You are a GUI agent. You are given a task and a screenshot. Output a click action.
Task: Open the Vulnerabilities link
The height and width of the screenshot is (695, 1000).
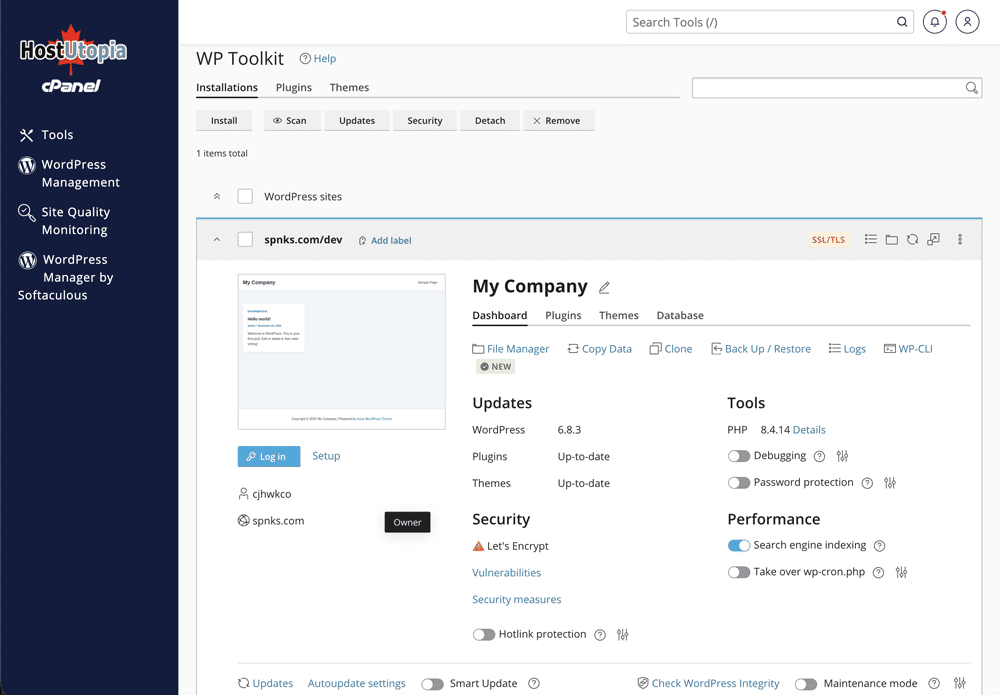point(506,573)
